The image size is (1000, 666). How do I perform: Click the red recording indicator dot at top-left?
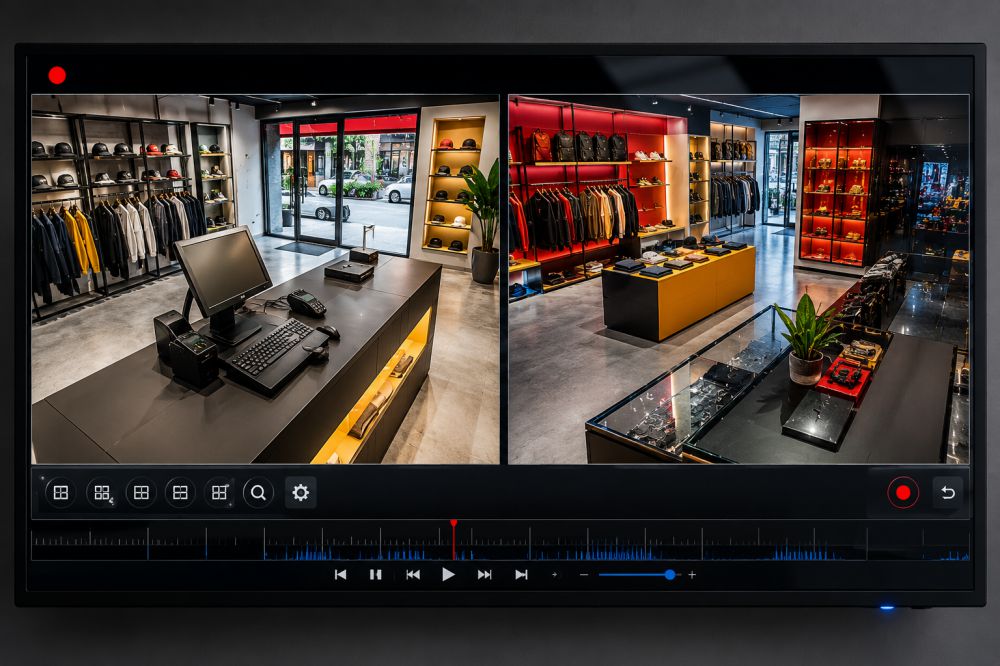pyautogui.click(x=57, y=75)
